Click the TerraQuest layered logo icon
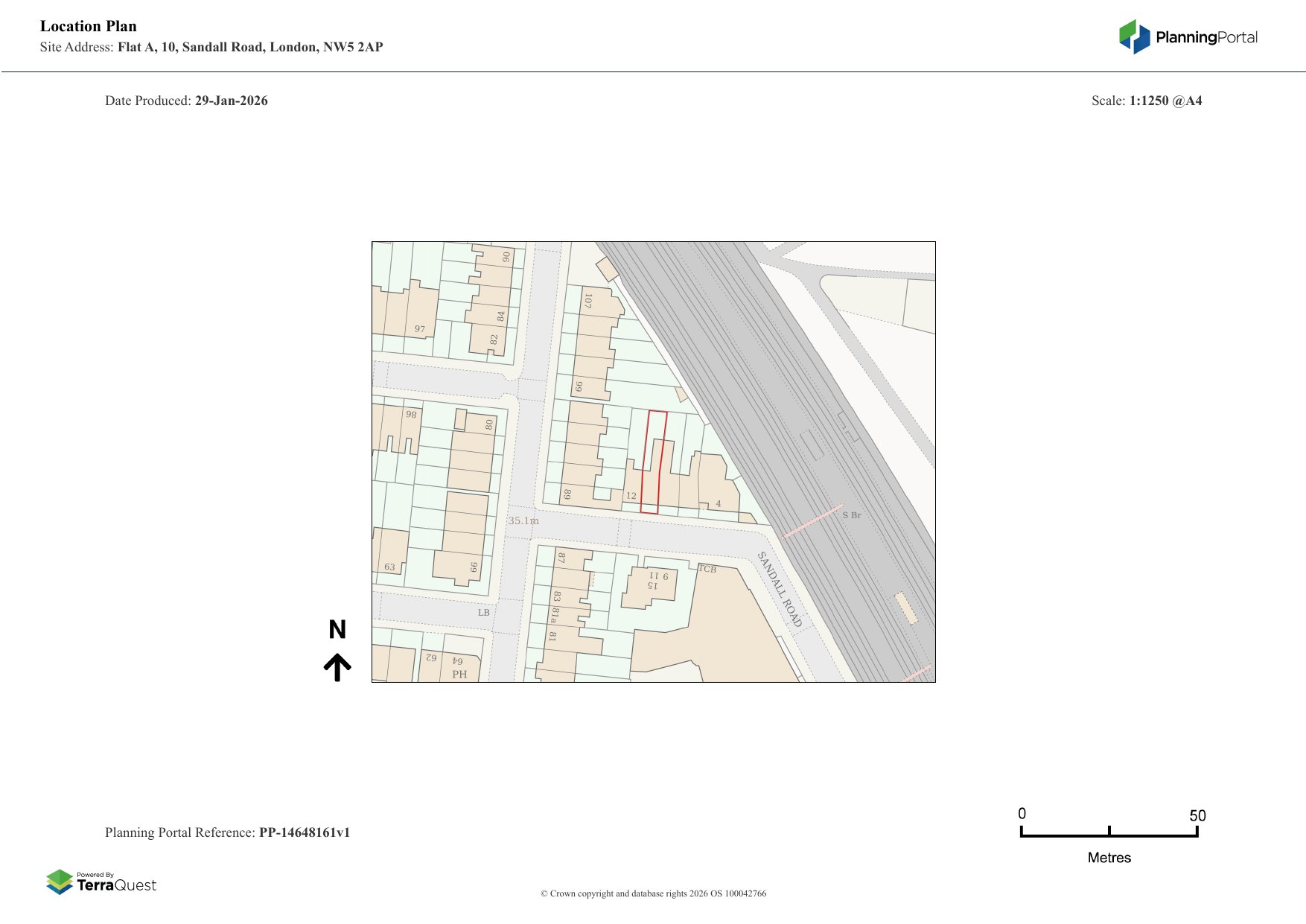This screenshot has height=924, width=1306. (60, 882)
